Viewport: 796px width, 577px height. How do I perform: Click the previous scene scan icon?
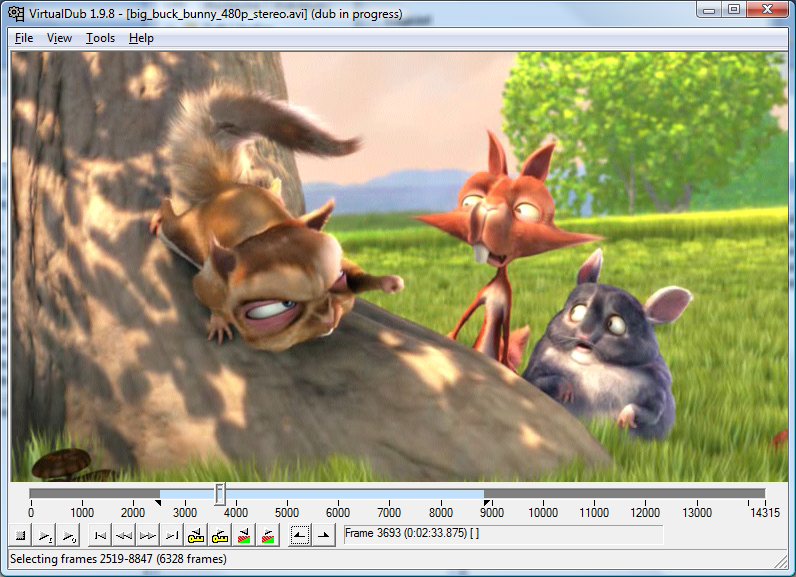coord(244,535)
